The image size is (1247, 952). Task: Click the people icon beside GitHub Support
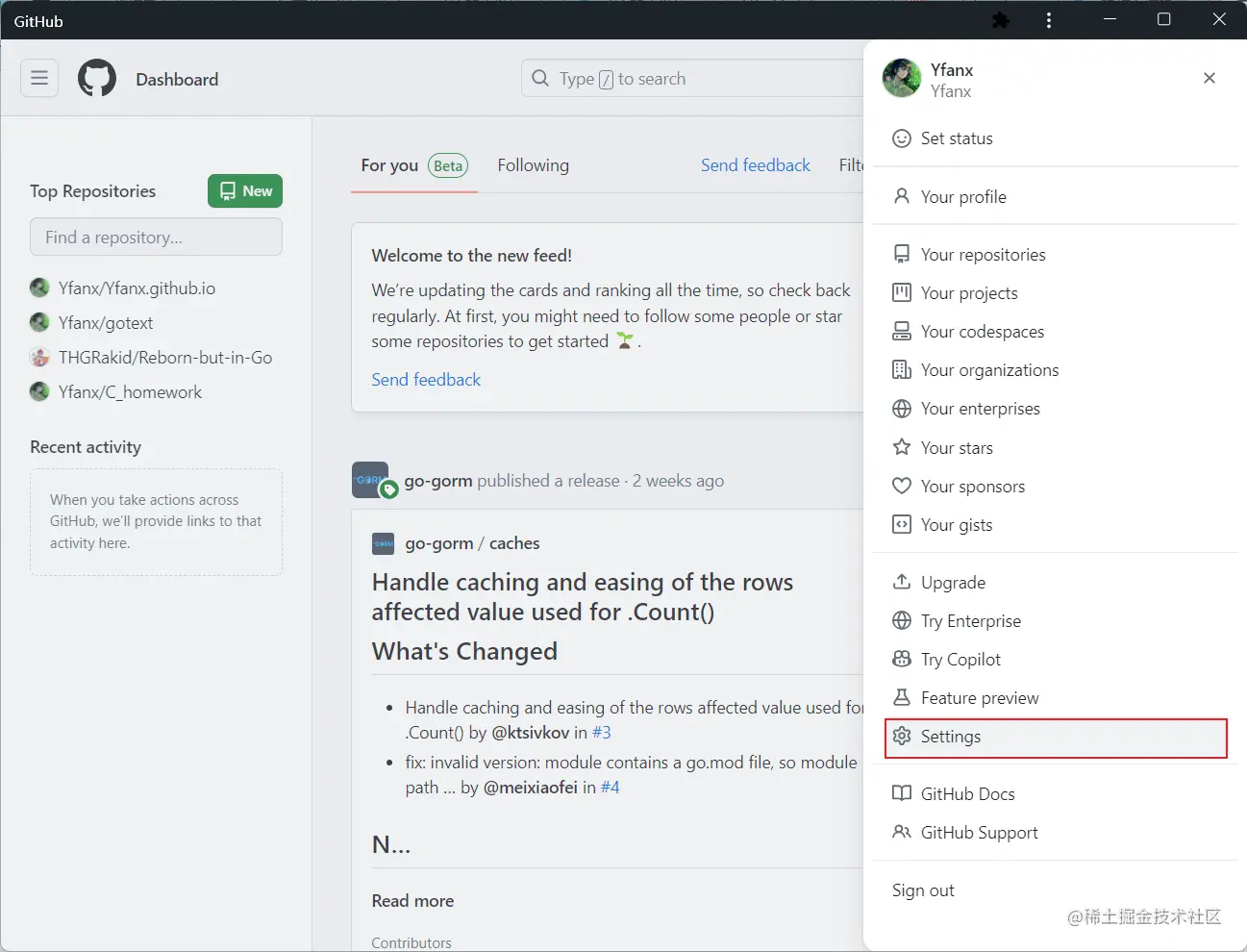point(902,832)
